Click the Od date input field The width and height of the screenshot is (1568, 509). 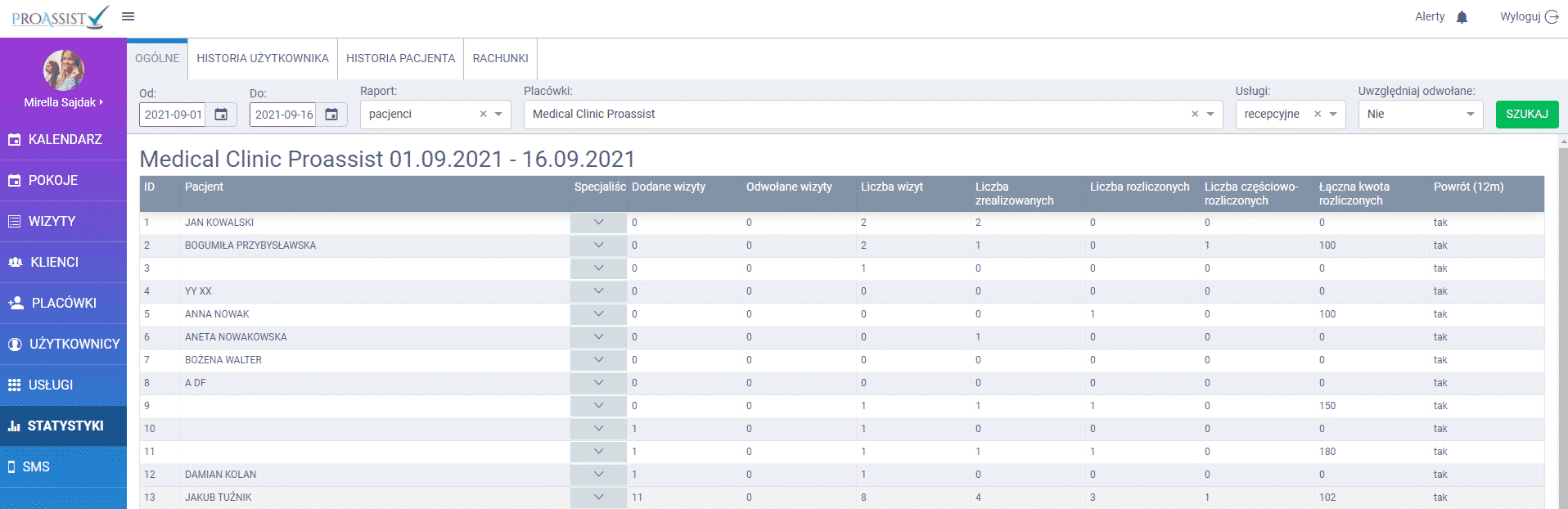click(x=173, y=115)
